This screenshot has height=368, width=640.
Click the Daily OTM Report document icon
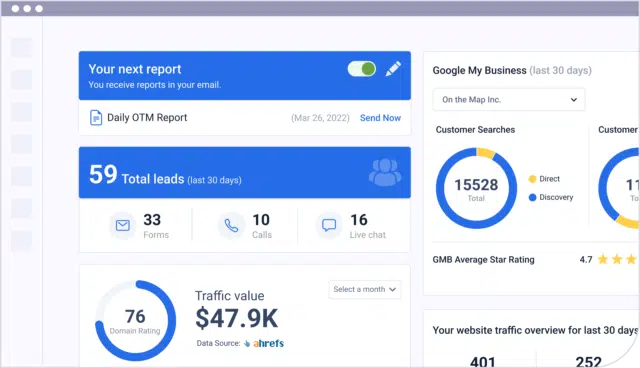[96, 118]
